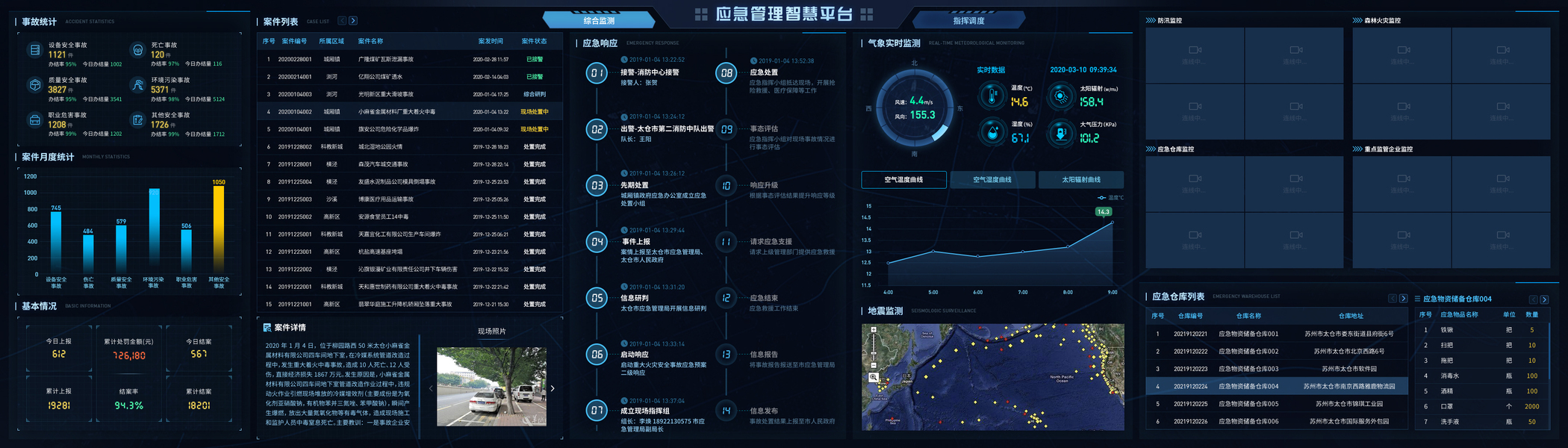Click 现场处置中 status of 旗安公司危险化学品爆炸
This screenshot has height=448, width=1568.
[534, 129]
